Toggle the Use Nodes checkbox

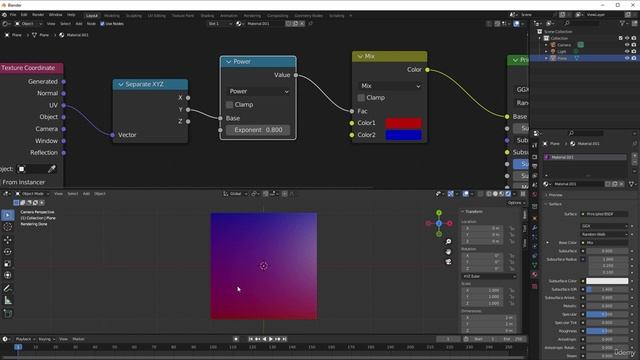(x=102, y=24)
